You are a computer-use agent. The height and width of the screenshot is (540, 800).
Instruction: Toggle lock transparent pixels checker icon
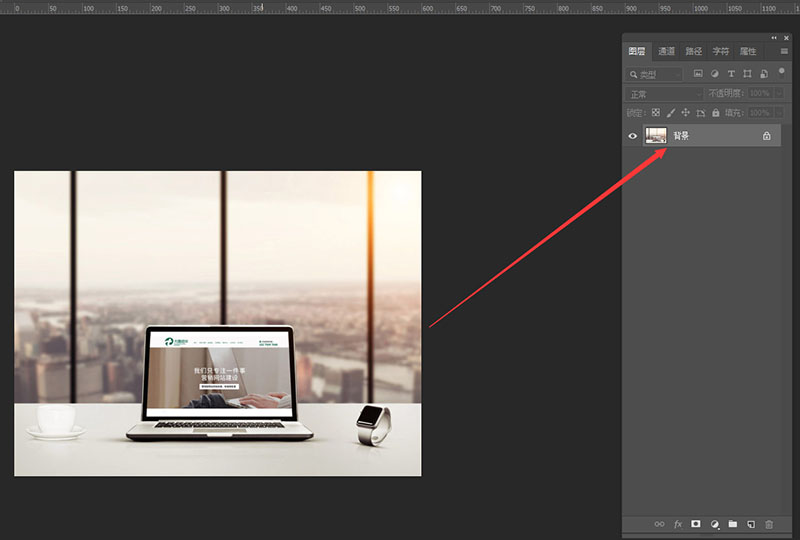tap(656, 113)
